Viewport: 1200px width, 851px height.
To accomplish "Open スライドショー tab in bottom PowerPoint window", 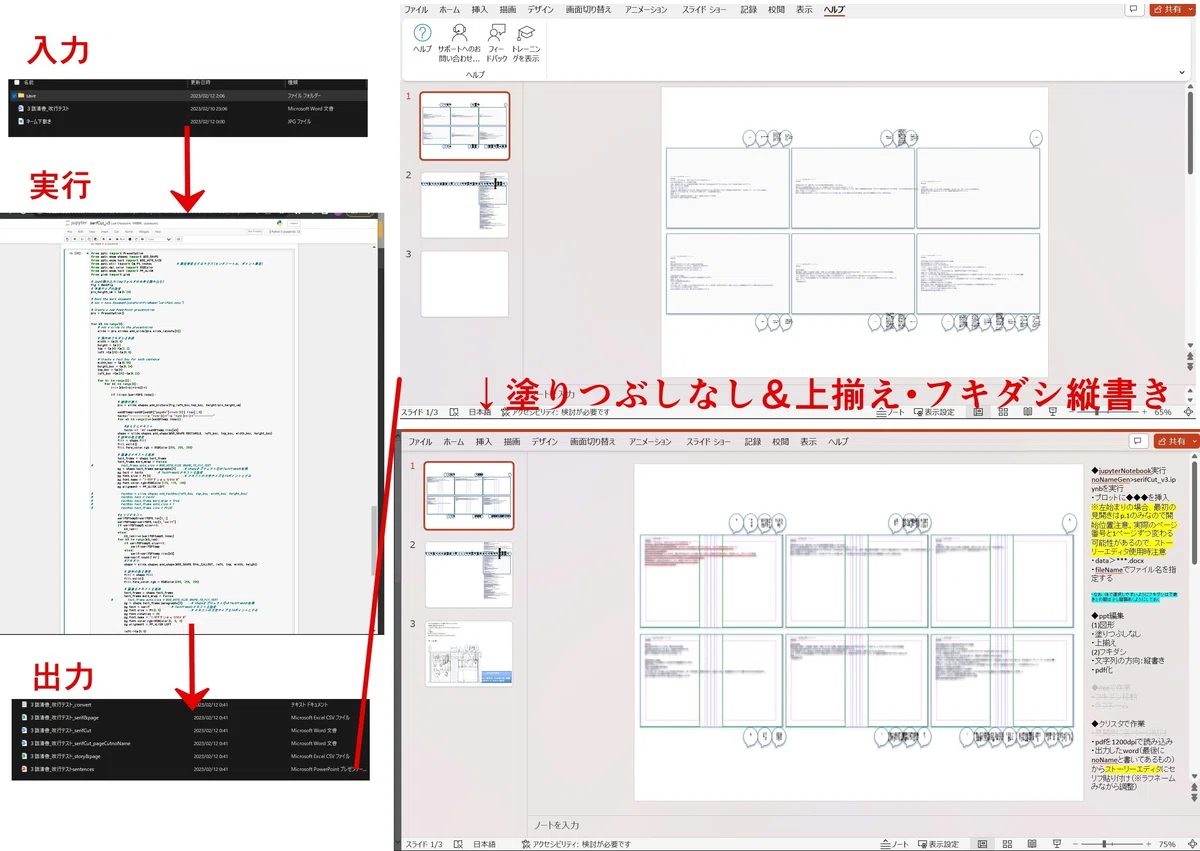I will click(706, 441).
